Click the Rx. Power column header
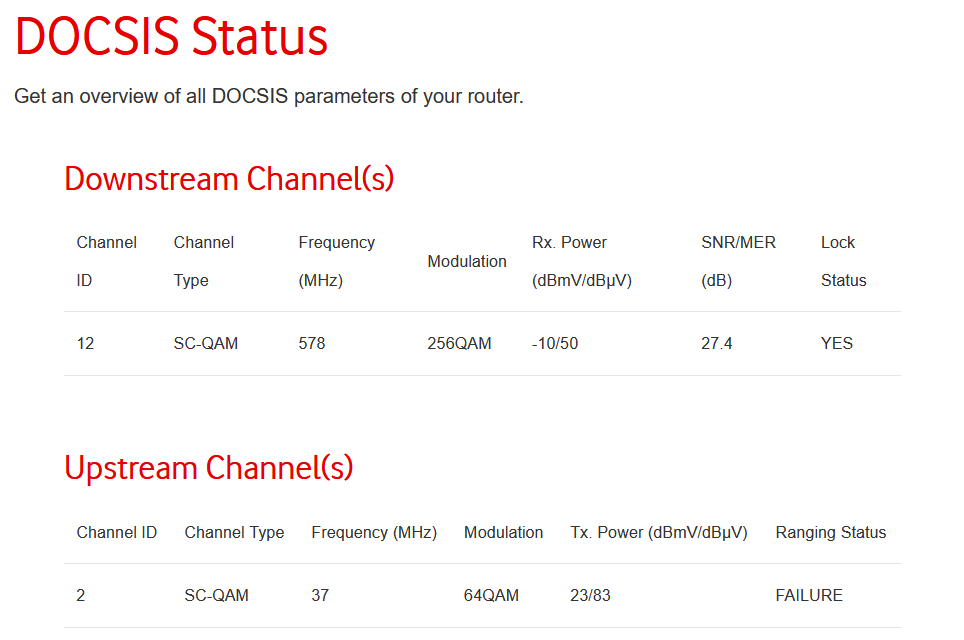This screenshot has height=640, width=964. tap(582, 261)
